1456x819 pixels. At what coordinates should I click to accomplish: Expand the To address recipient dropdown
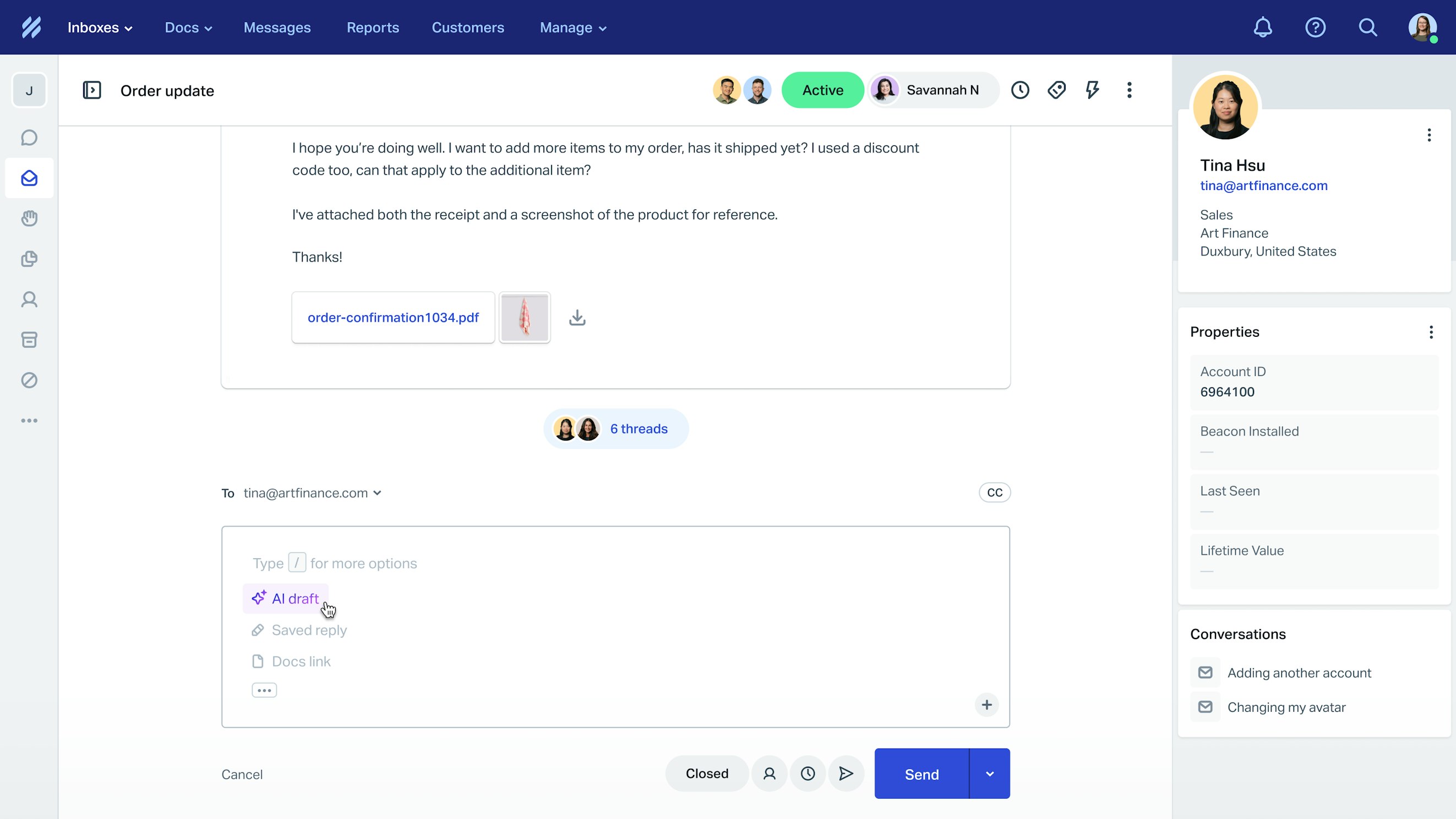click(x=378, y=492)
